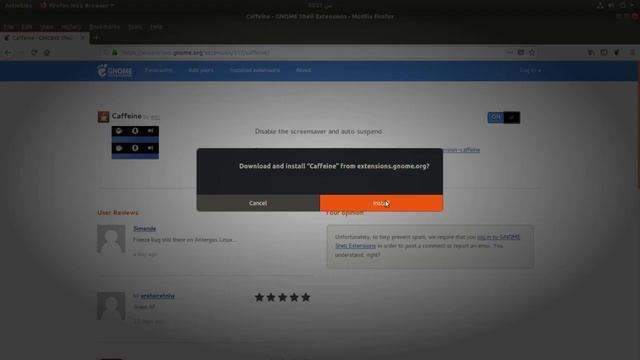Screen dimensions: 640x360
Task: Click the Caffeine extension icon beside the title
Action: (103, 117)
